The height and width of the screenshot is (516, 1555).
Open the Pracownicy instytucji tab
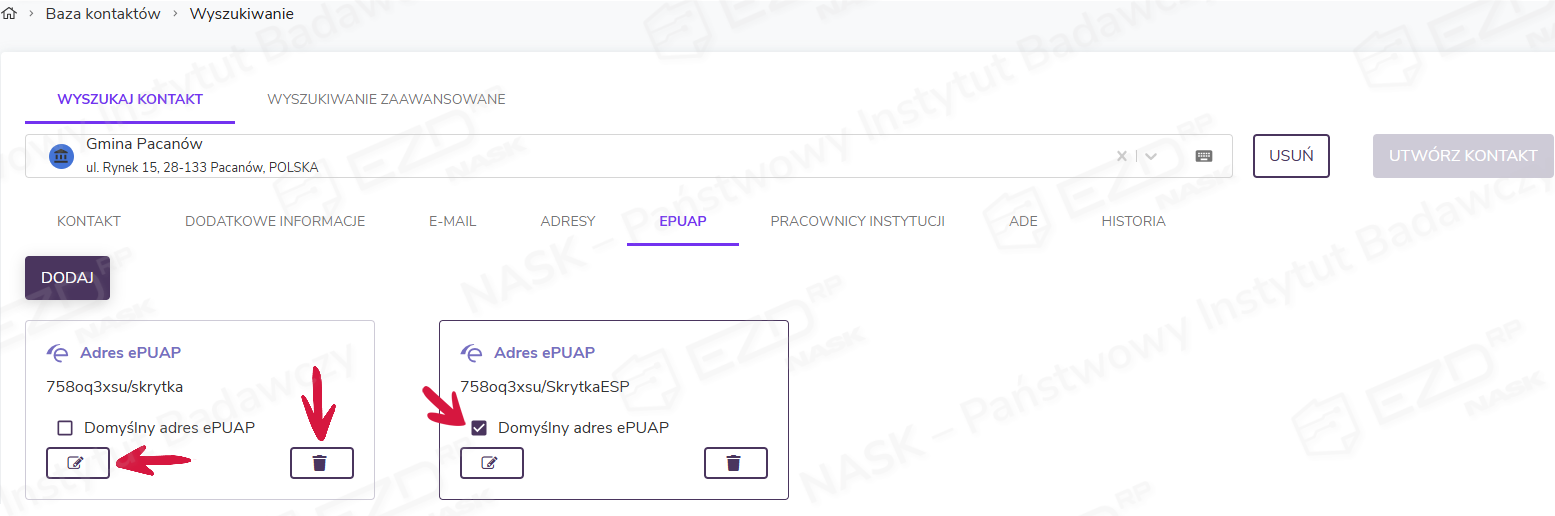[x=857, y=221]
